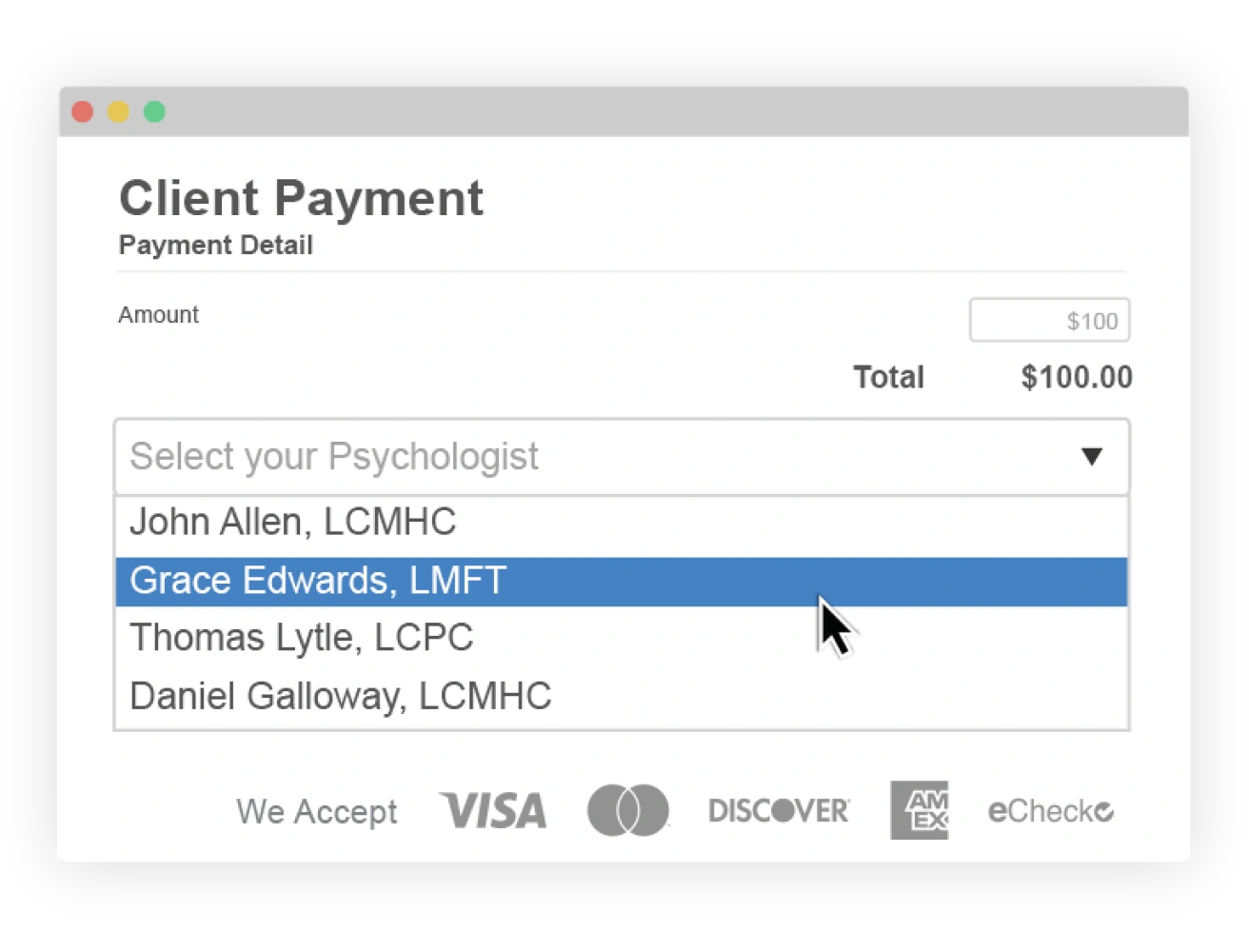Viewport: 1249px width, 952px height.
Task: Click the green traffic light button
Action: click(x=153, y=111)
